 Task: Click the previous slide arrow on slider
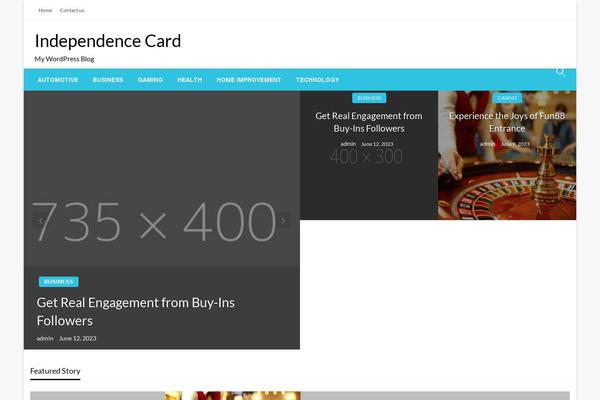41,220
